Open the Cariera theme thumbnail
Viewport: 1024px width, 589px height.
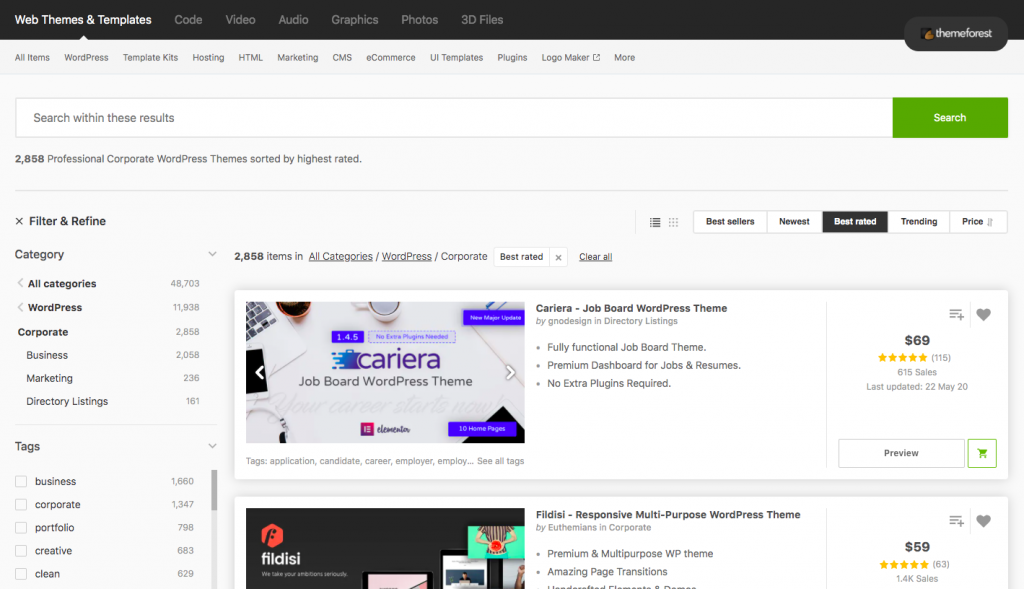coord(385,372)
